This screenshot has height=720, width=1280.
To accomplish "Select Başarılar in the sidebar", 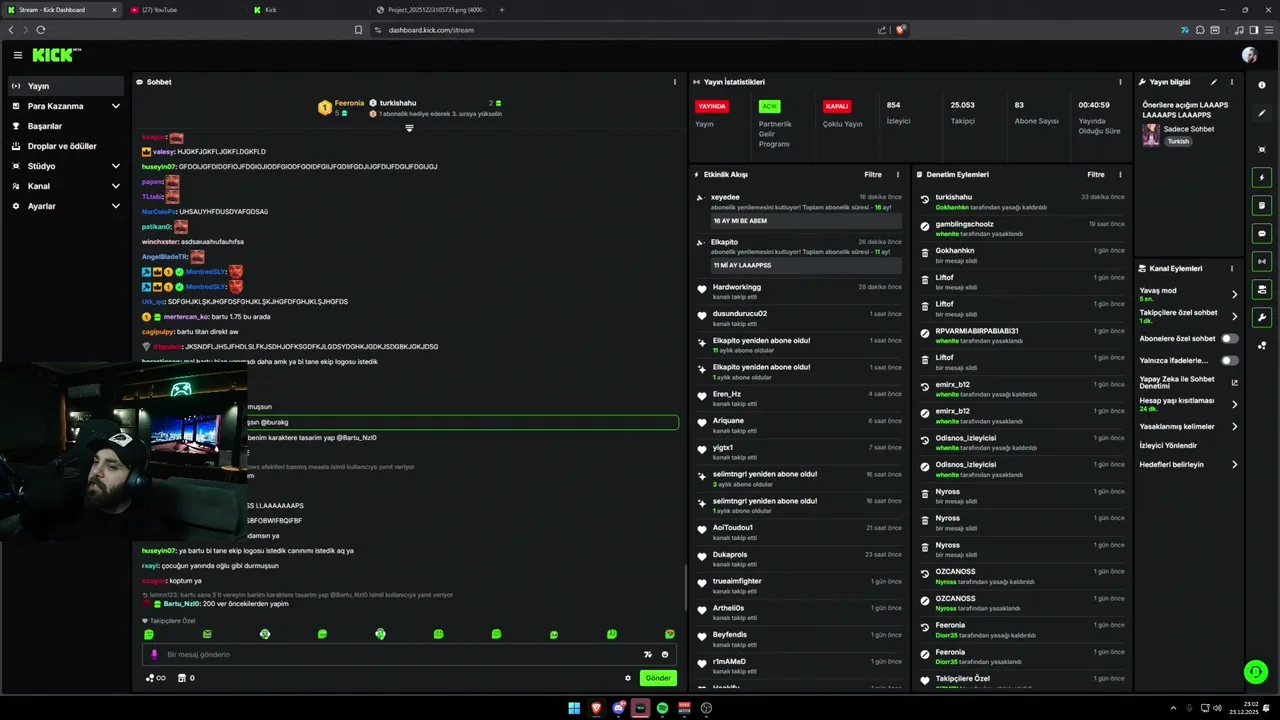I will [66, 126].
